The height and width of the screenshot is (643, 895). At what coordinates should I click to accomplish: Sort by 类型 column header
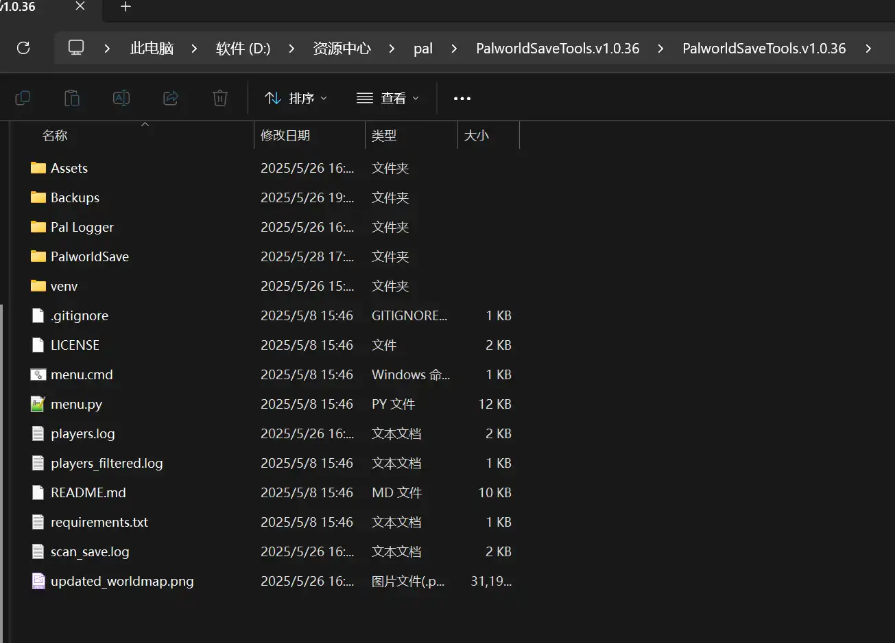coord(384,135)
